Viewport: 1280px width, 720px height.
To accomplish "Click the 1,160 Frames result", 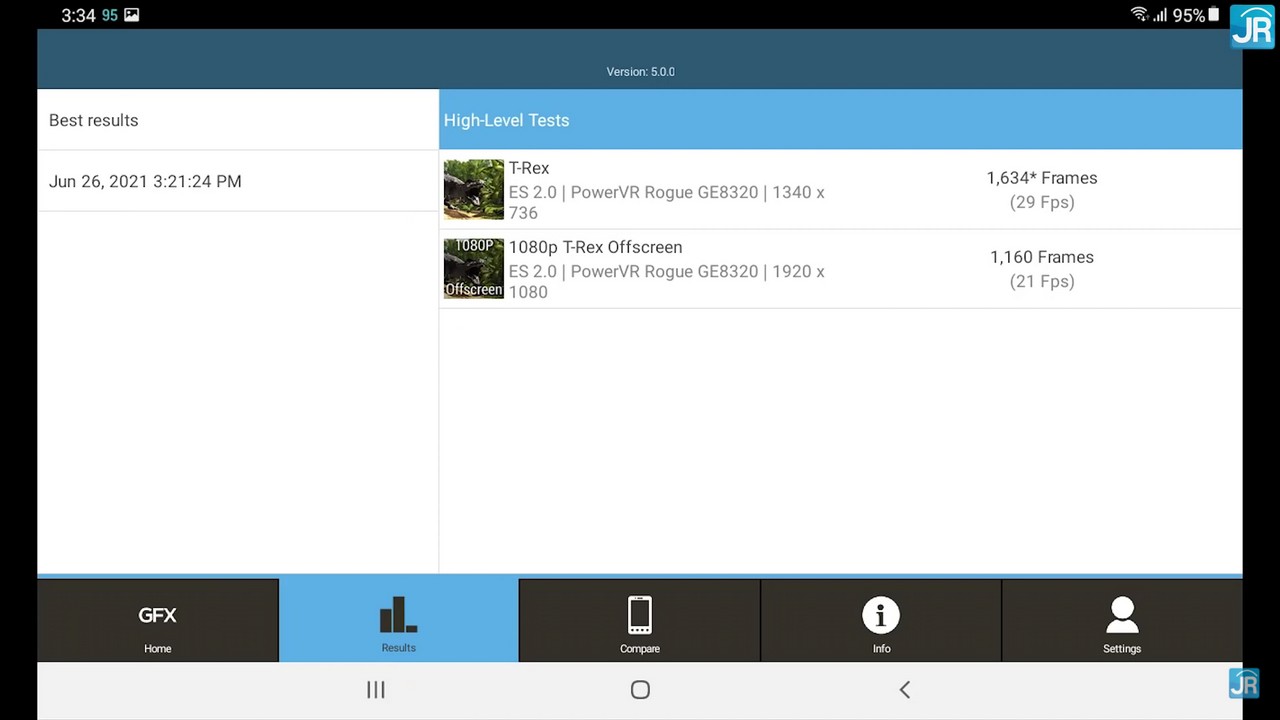I will (x=1042, y=257).
